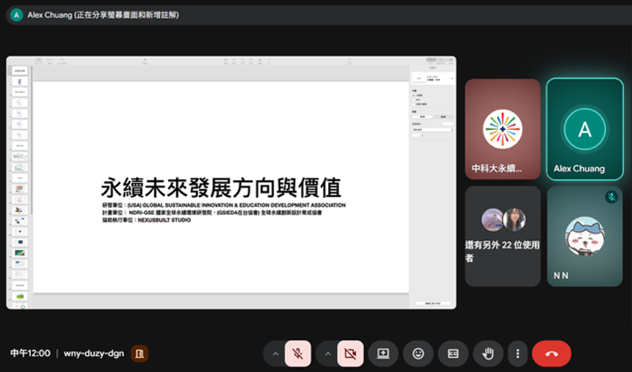Click first slide thumbnail in shared sidebar

coord(20,71)
